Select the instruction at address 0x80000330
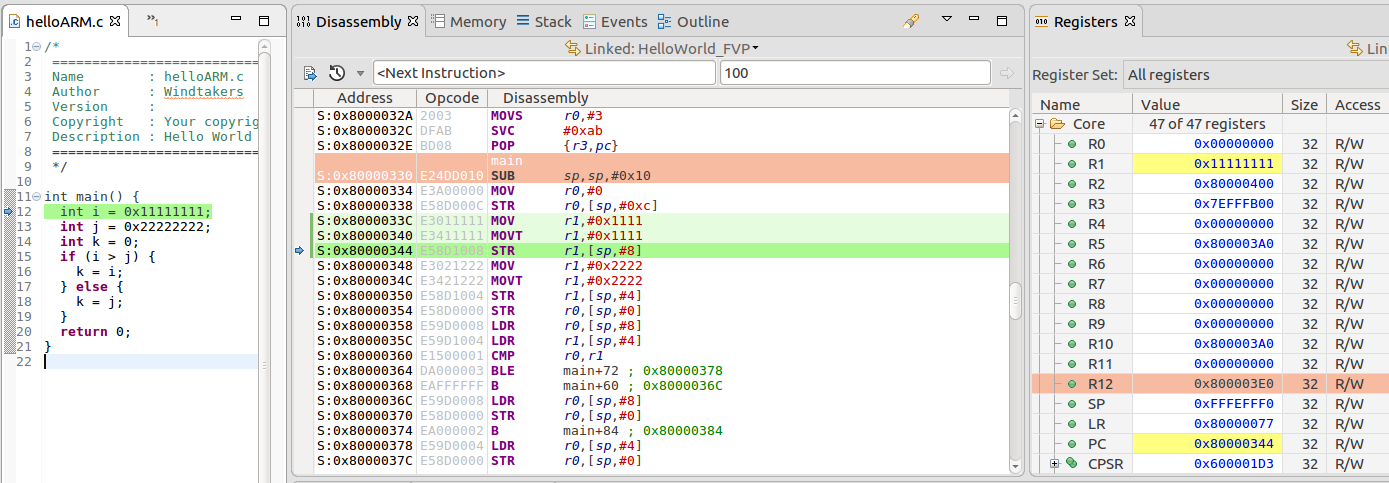This screenshot has width=1389, height=483. 661,175
